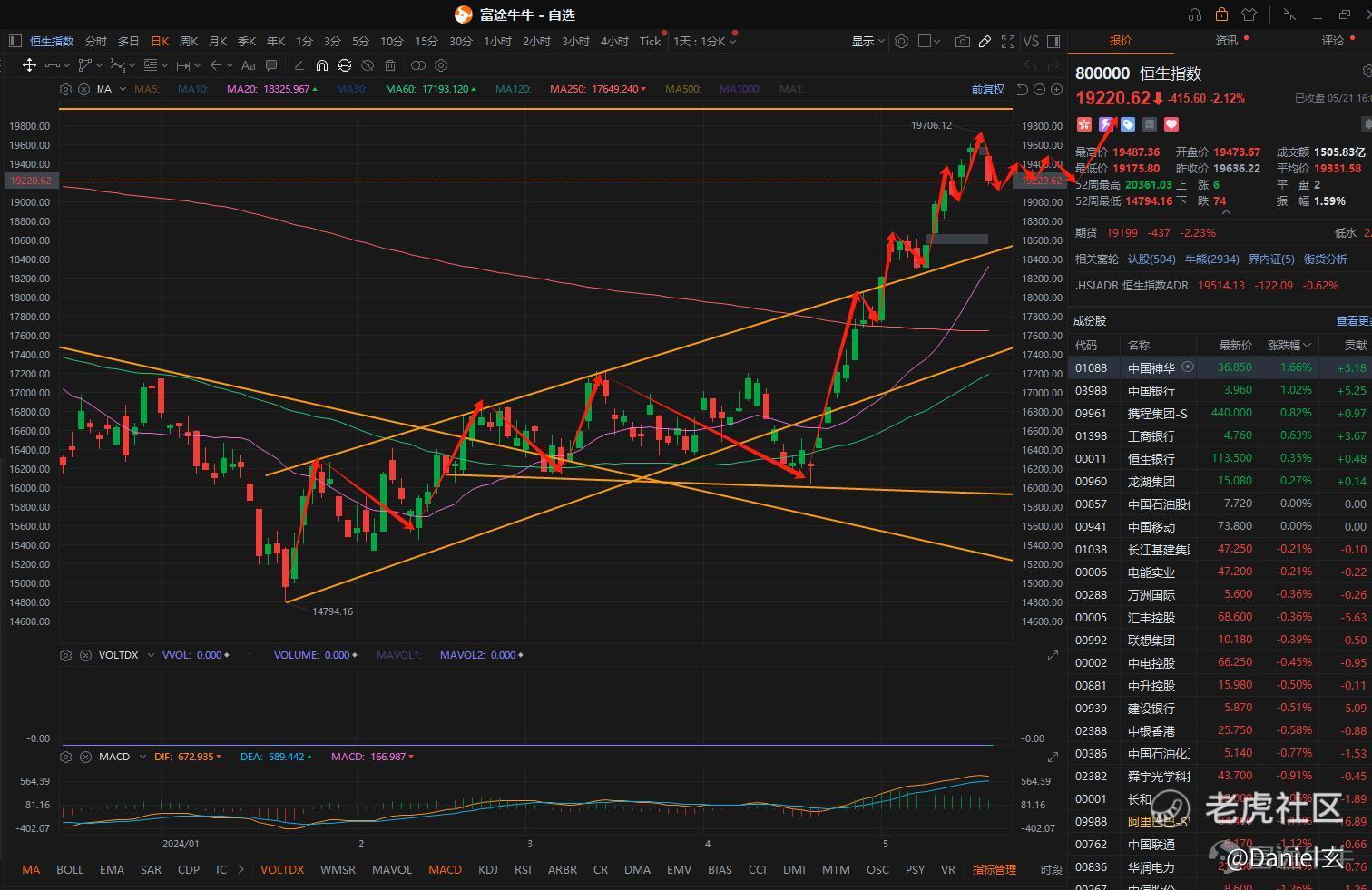Open the VS compare tool
1372x890 pixels.
1031,41
